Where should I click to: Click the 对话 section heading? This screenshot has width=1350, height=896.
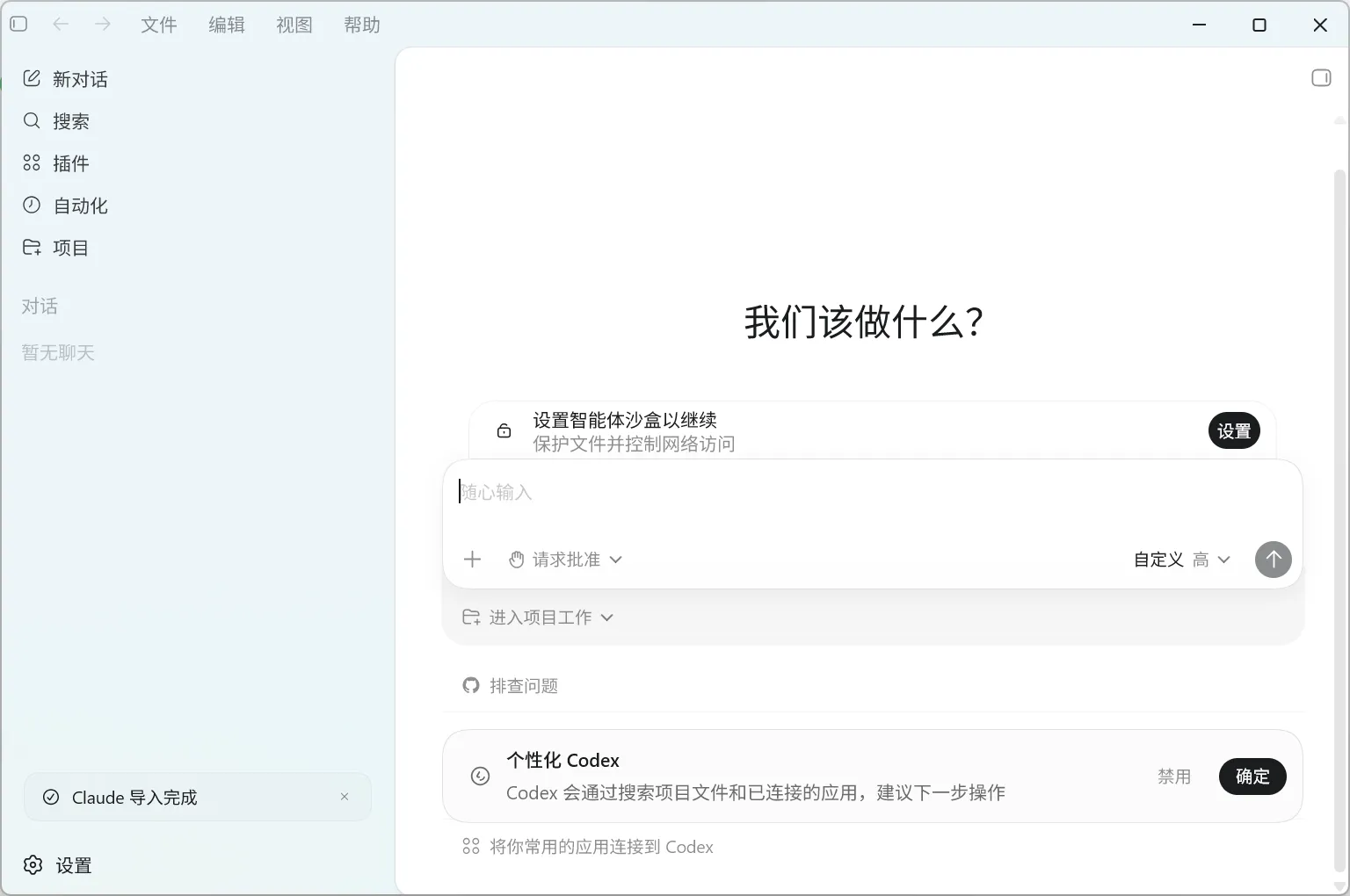pos(40,307)
